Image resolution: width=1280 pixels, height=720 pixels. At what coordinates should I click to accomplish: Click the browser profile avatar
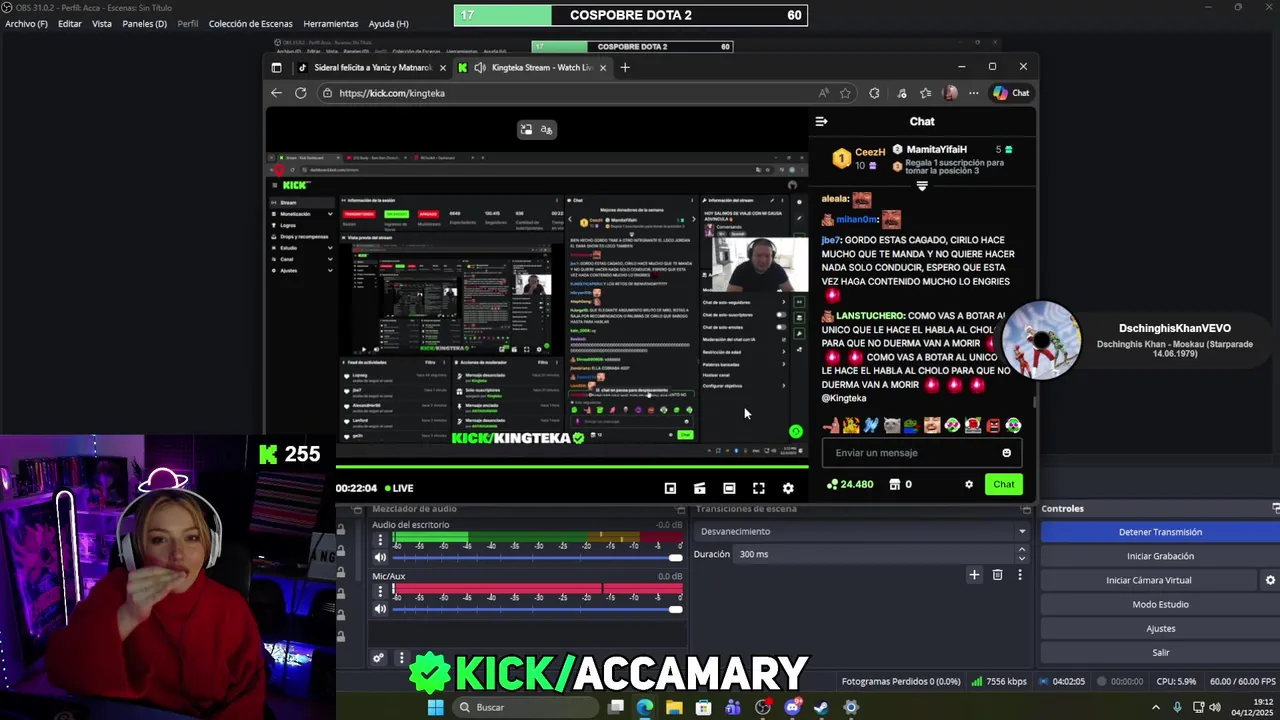pos(950,93)
